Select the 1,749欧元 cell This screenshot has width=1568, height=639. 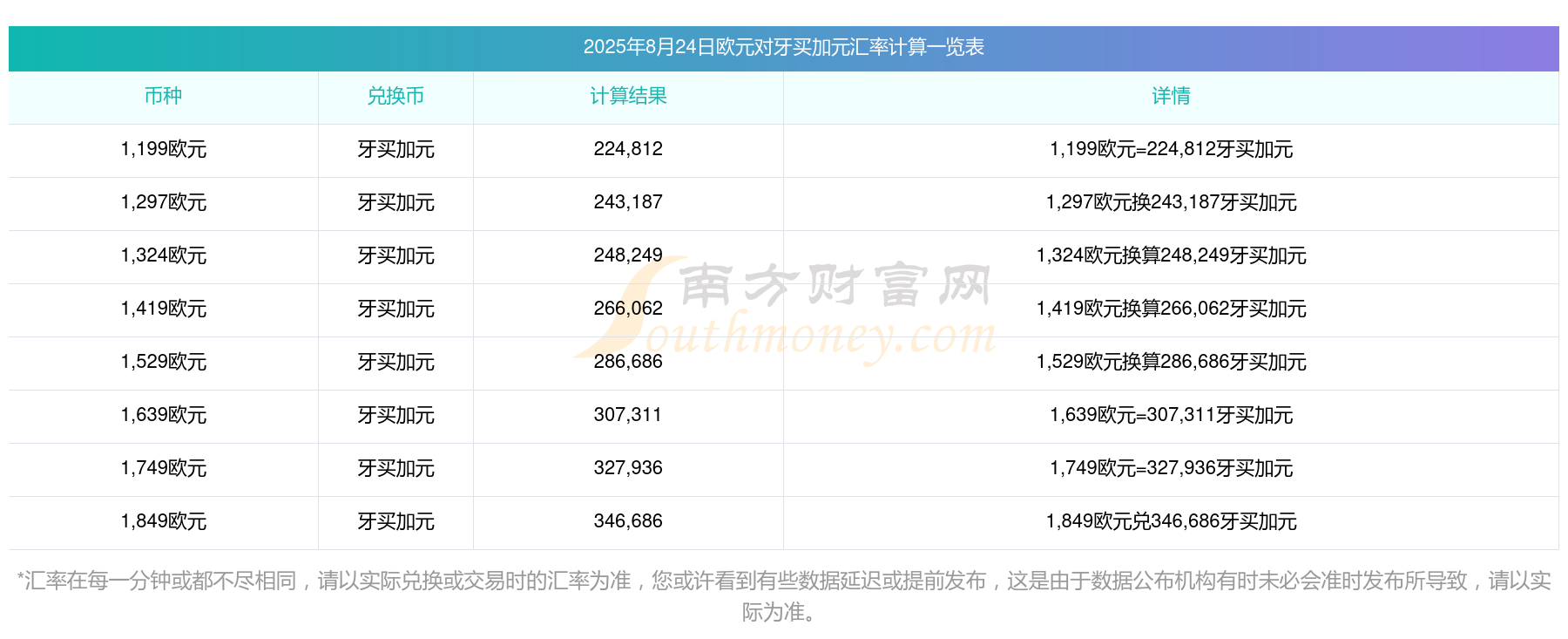point(163,468)
